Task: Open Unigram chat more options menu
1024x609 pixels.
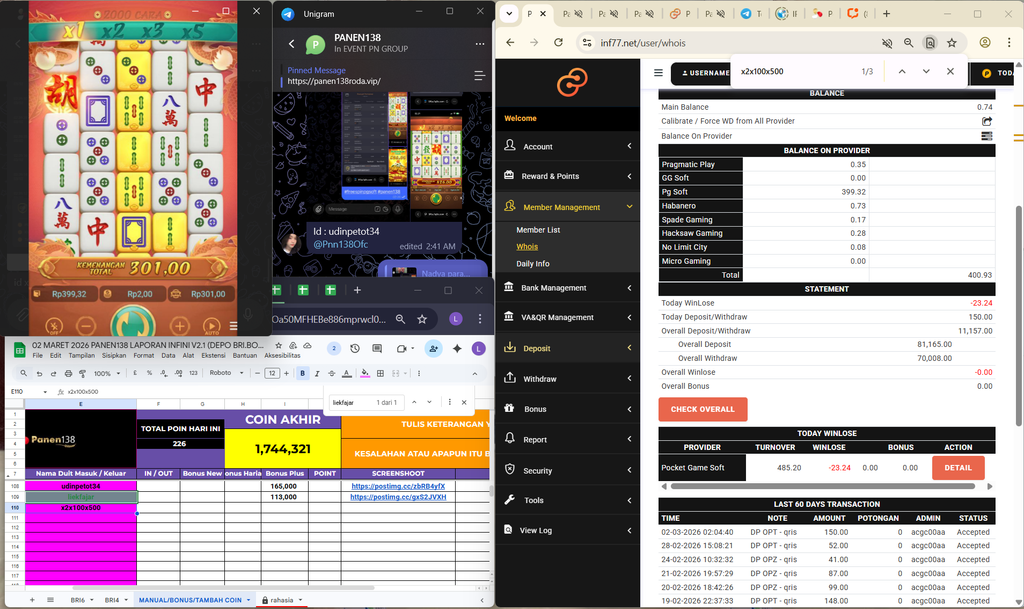Action: [x=480, y=44]
